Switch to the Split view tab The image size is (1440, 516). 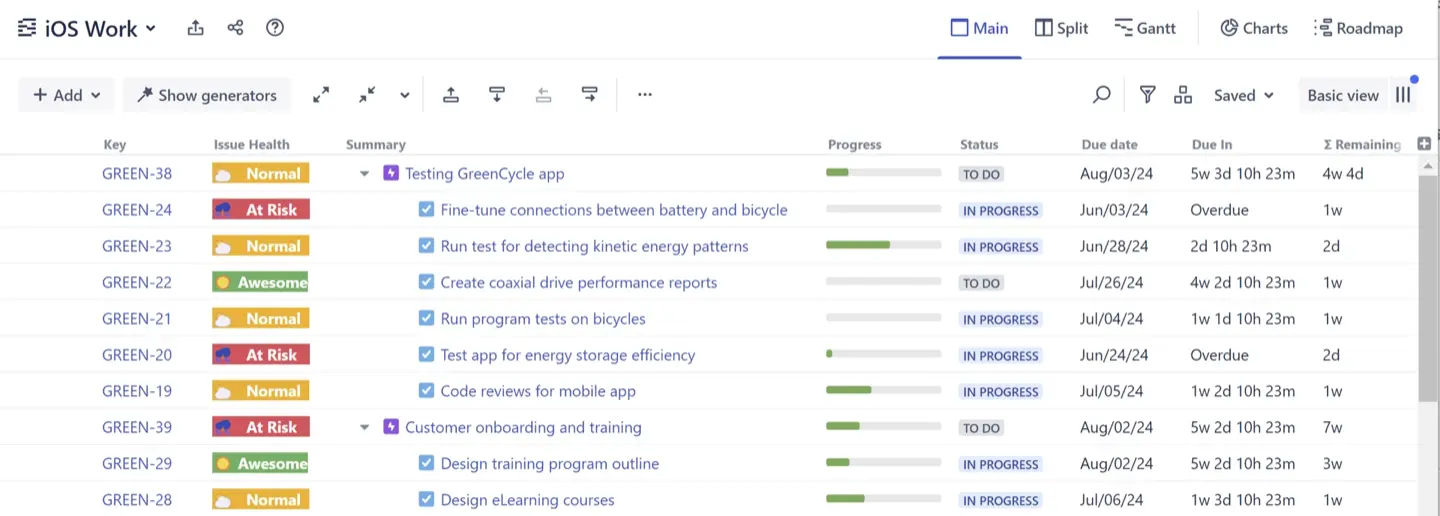click(1061, 28)
